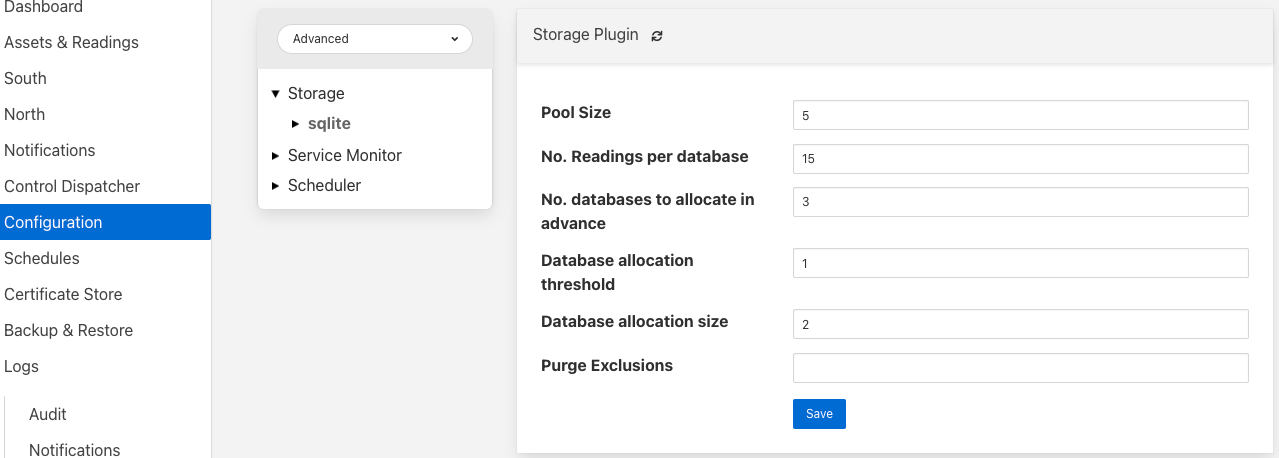Image resolution: width=1279 pixels, height=458 pixels.
Task: Collapse the Storage tree node
Action: [276, 94]
